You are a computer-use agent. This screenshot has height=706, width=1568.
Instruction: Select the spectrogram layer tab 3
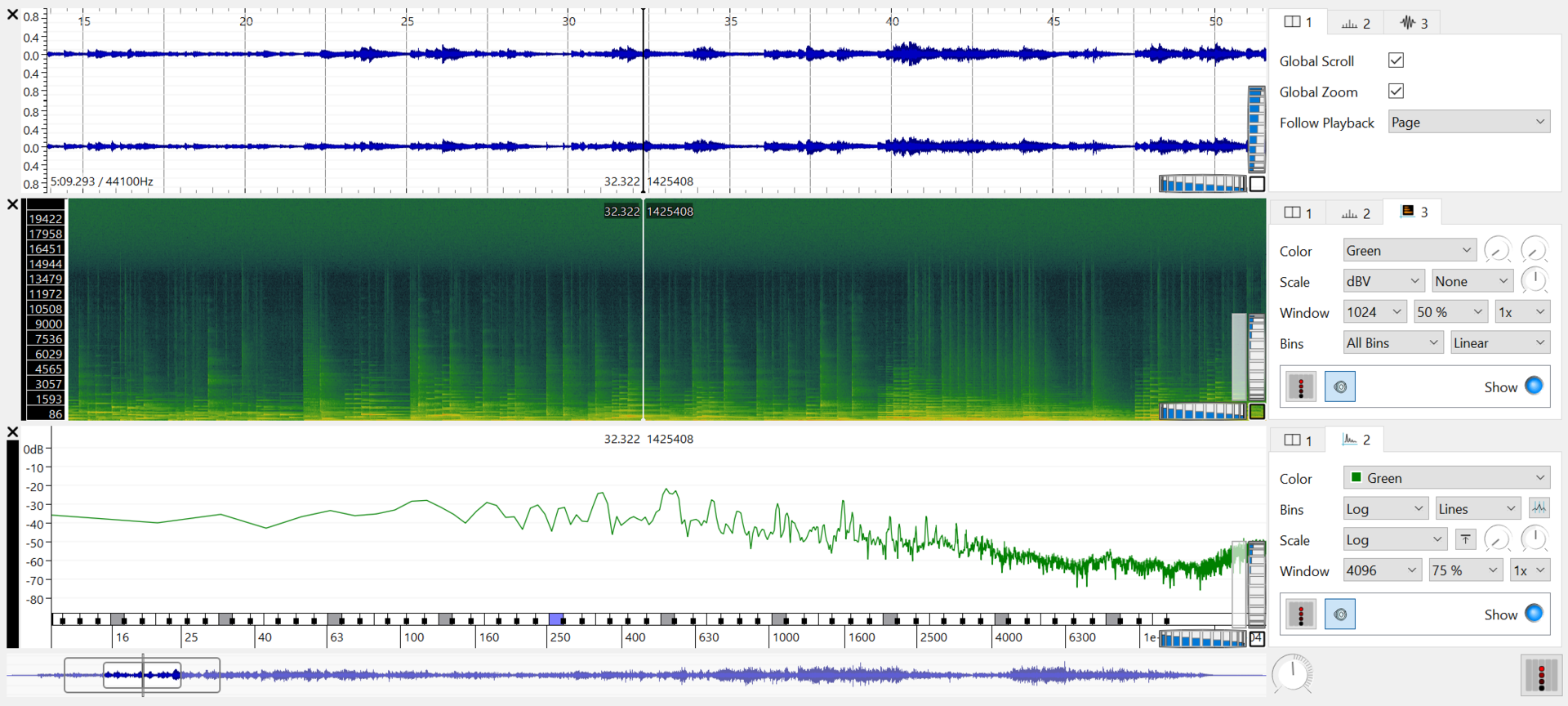coord(1414,212)
